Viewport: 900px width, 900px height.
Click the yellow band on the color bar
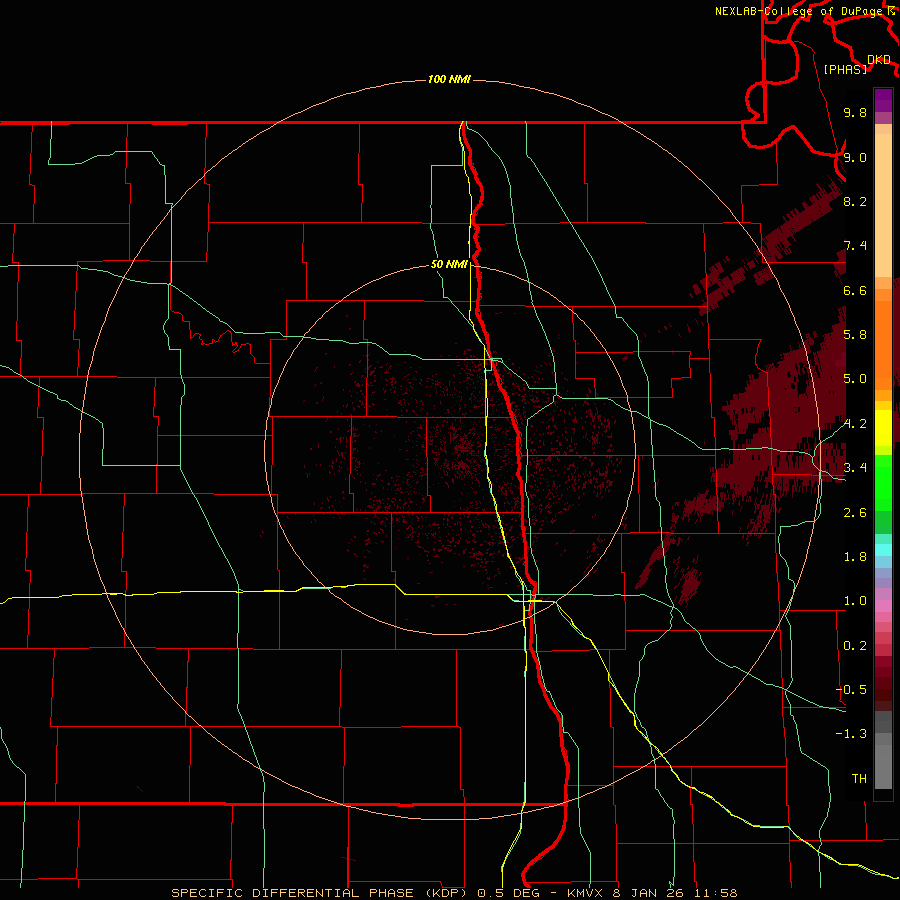pos(883,428)
